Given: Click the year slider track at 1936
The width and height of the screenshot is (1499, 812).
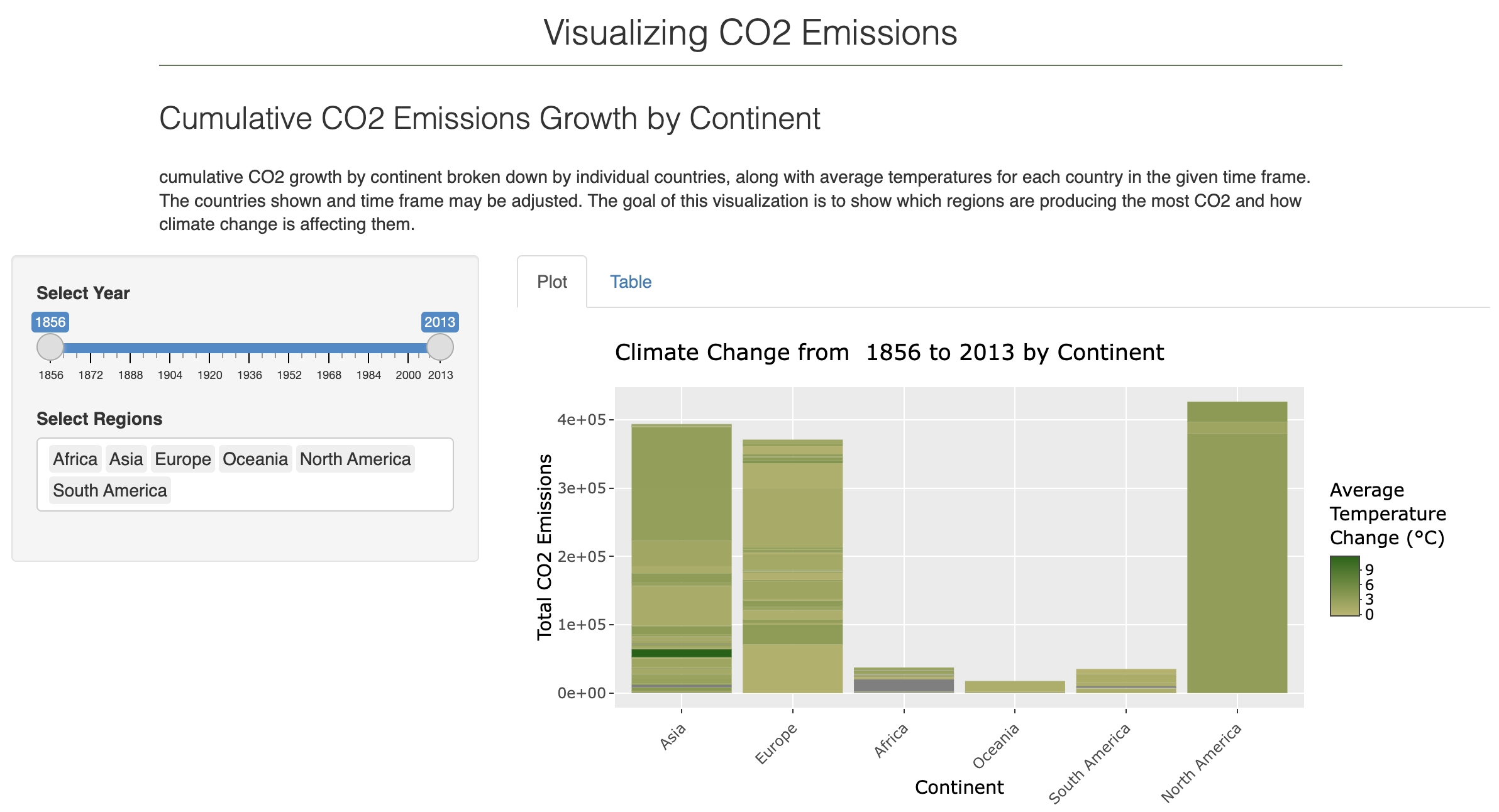Looking at the screenshot, I should pos(249,348).
